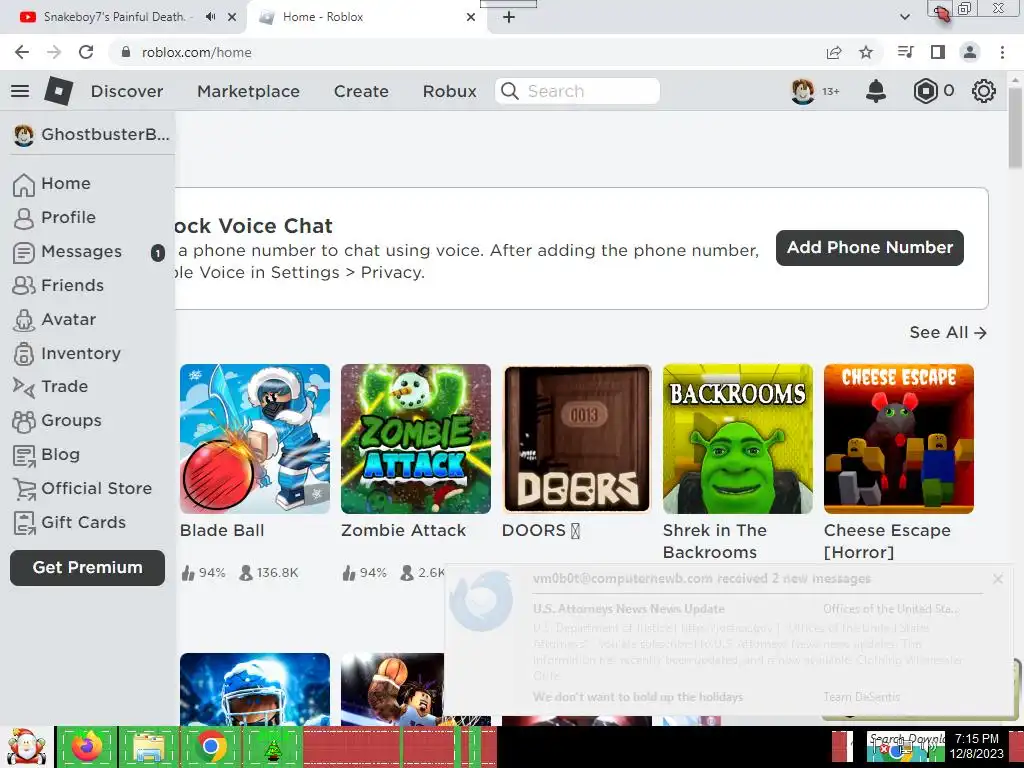Viewport: 1024px width, 768px height.
Task: View site information lock icon
Action: 126,52
